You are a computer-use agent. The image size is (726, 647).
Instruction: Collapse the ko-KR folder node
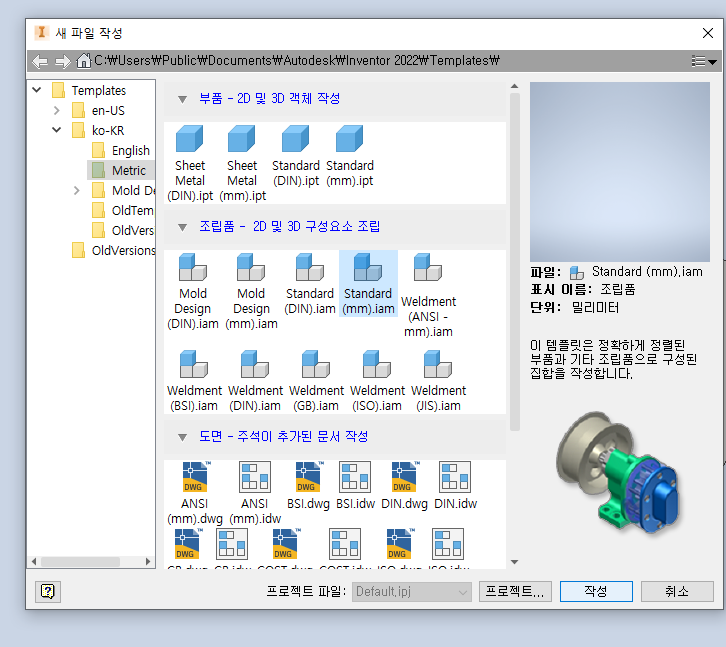(x=56, y=130)
